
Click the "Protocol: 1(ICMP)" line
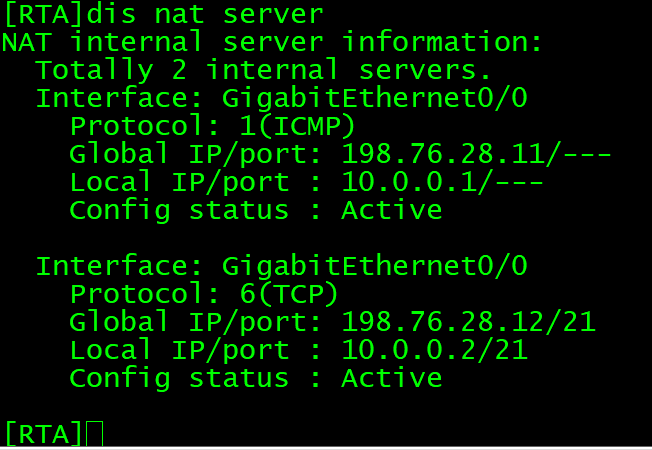[213, 127]
